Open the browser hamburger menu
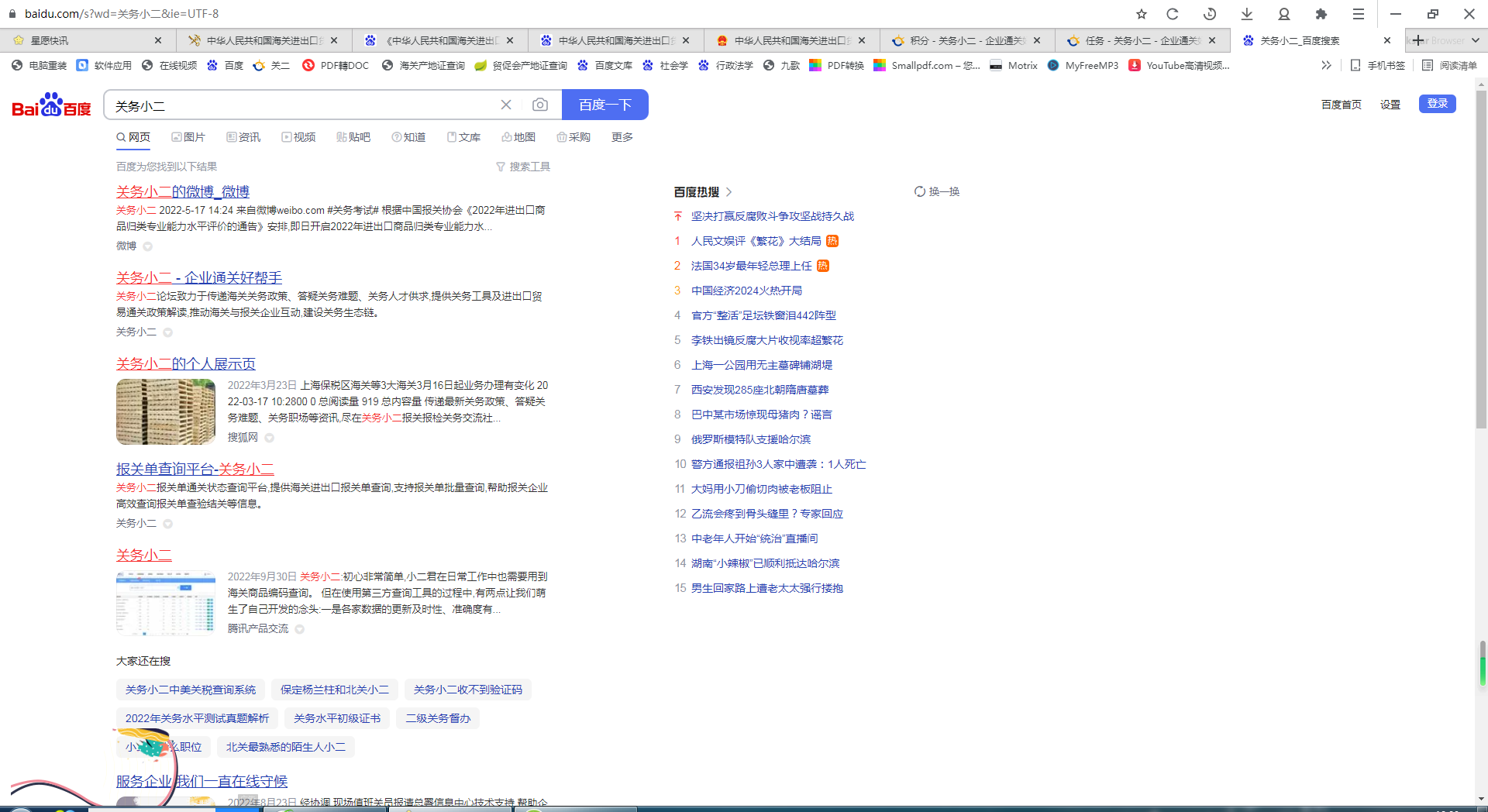This screenshot has height=812, width=1488. pos(1359,14)
